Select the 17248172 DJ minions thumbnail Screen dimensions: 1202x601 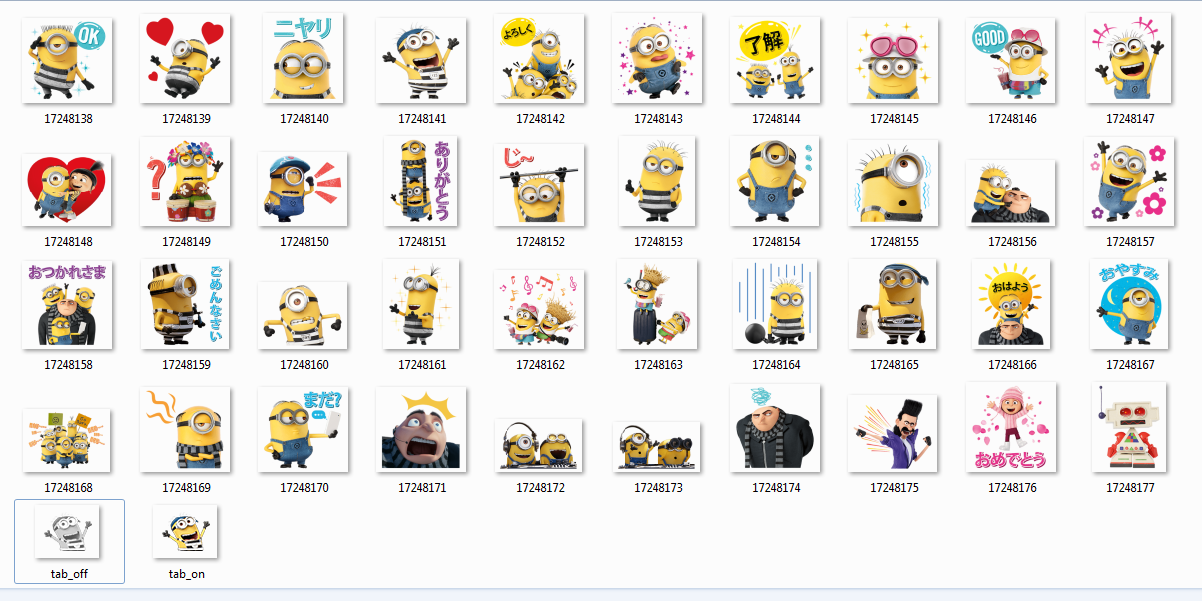click(x=540, y=445)
